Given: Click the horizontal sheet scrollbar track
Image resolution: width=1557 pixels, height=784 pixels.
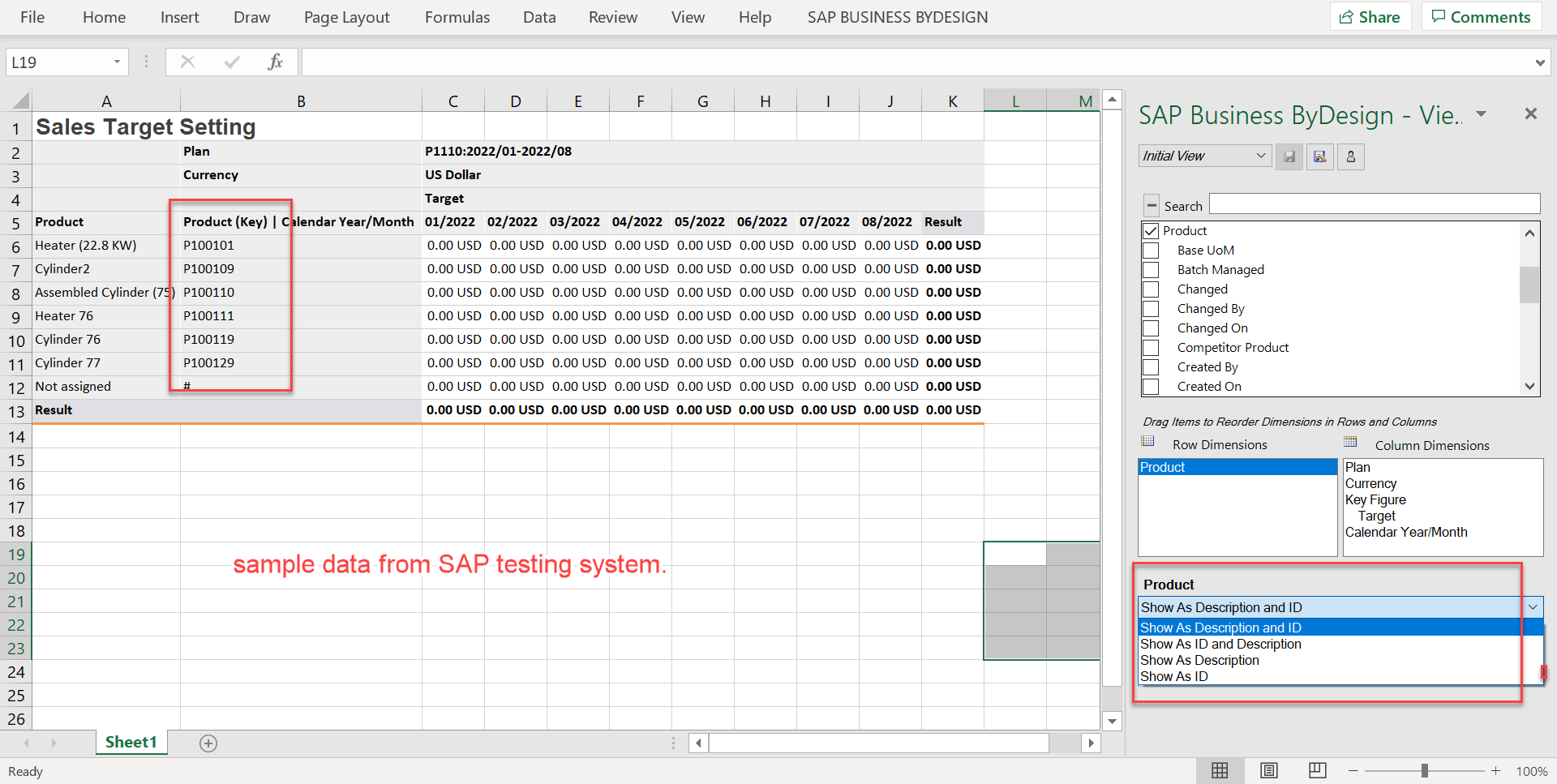Looking at the screenshot, I should click(x=879, y=743).
